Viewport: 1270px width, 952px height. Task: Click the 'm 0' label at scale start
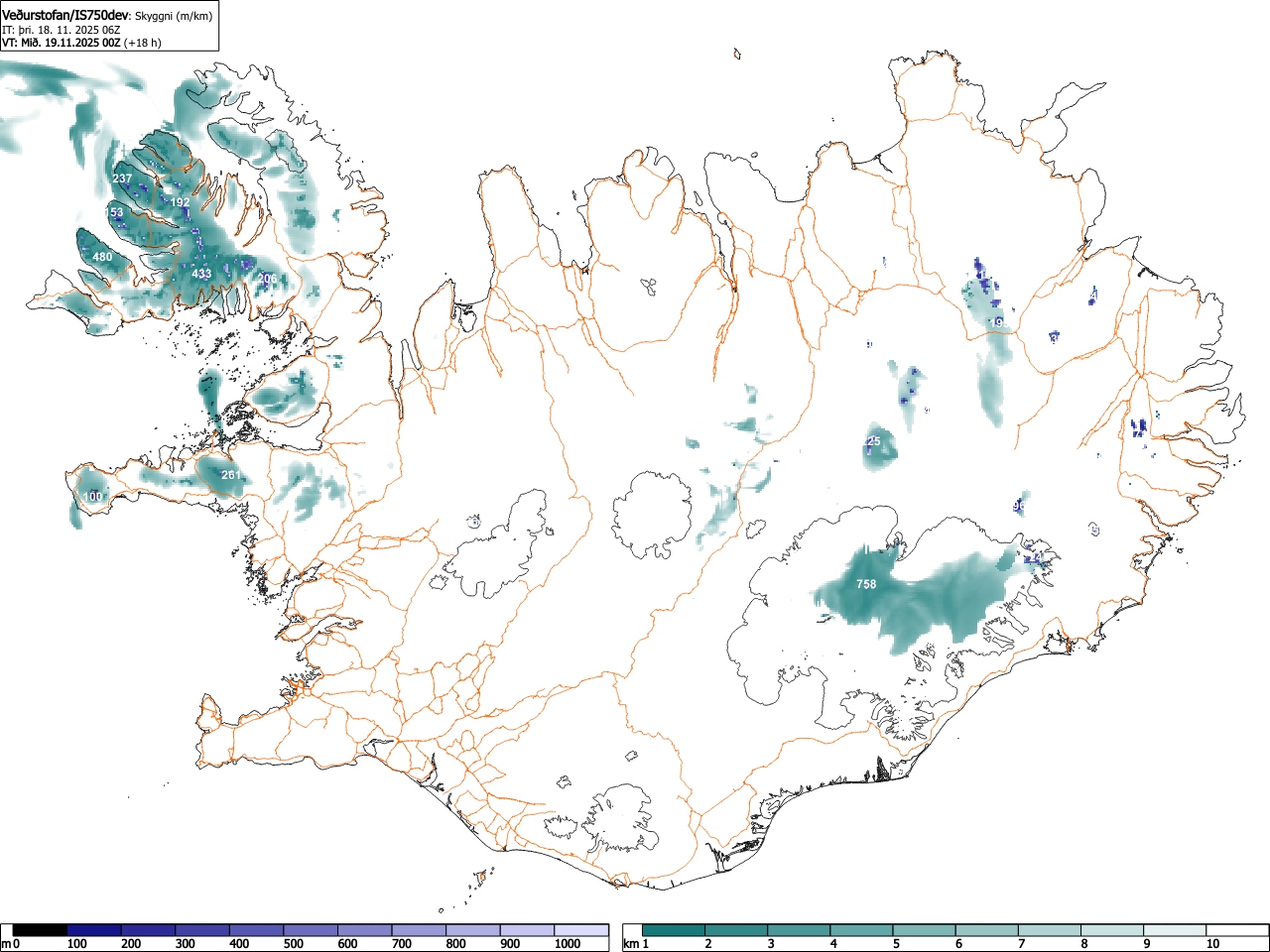11,944
